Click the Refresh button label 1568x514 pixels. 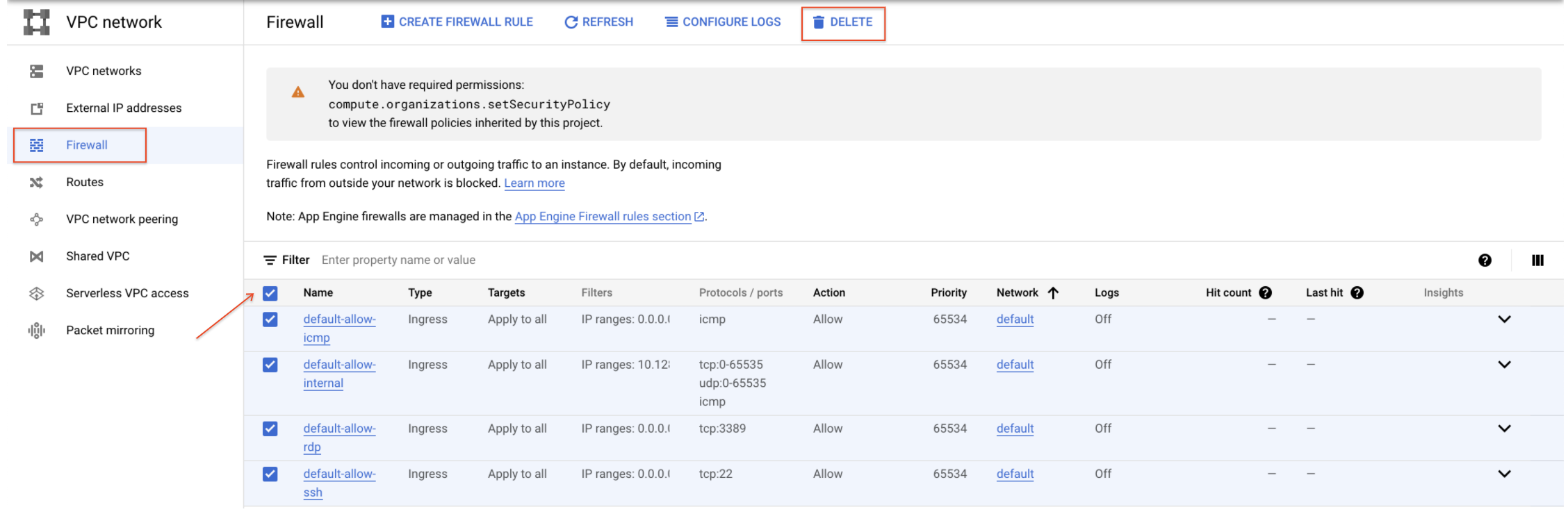tap(607, 22)
